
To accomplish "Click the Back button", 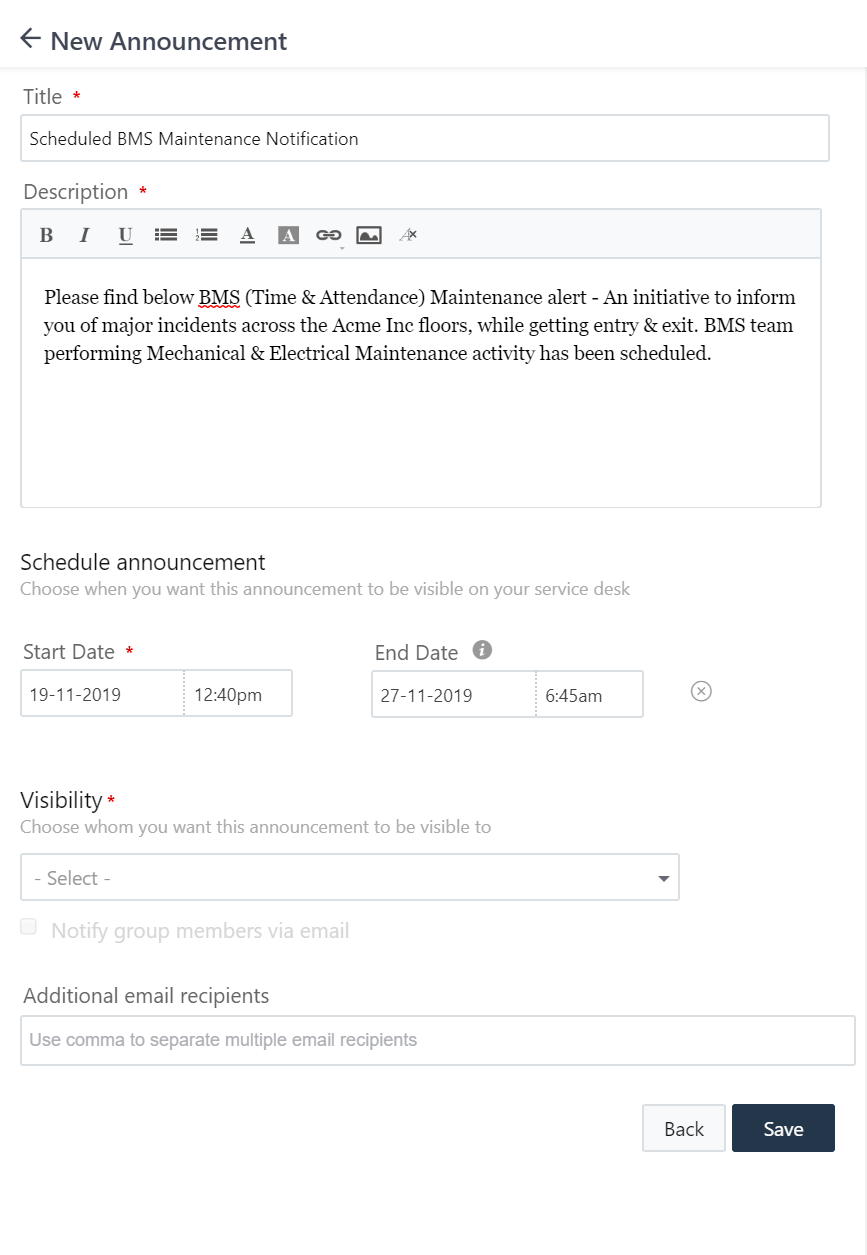I will coord(684,1128).
